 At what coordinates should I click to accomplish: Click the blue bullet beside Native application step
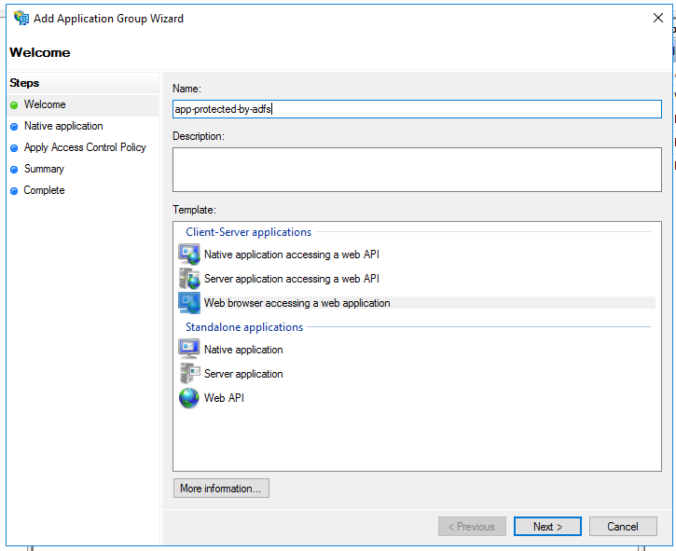tap(14, 127)
